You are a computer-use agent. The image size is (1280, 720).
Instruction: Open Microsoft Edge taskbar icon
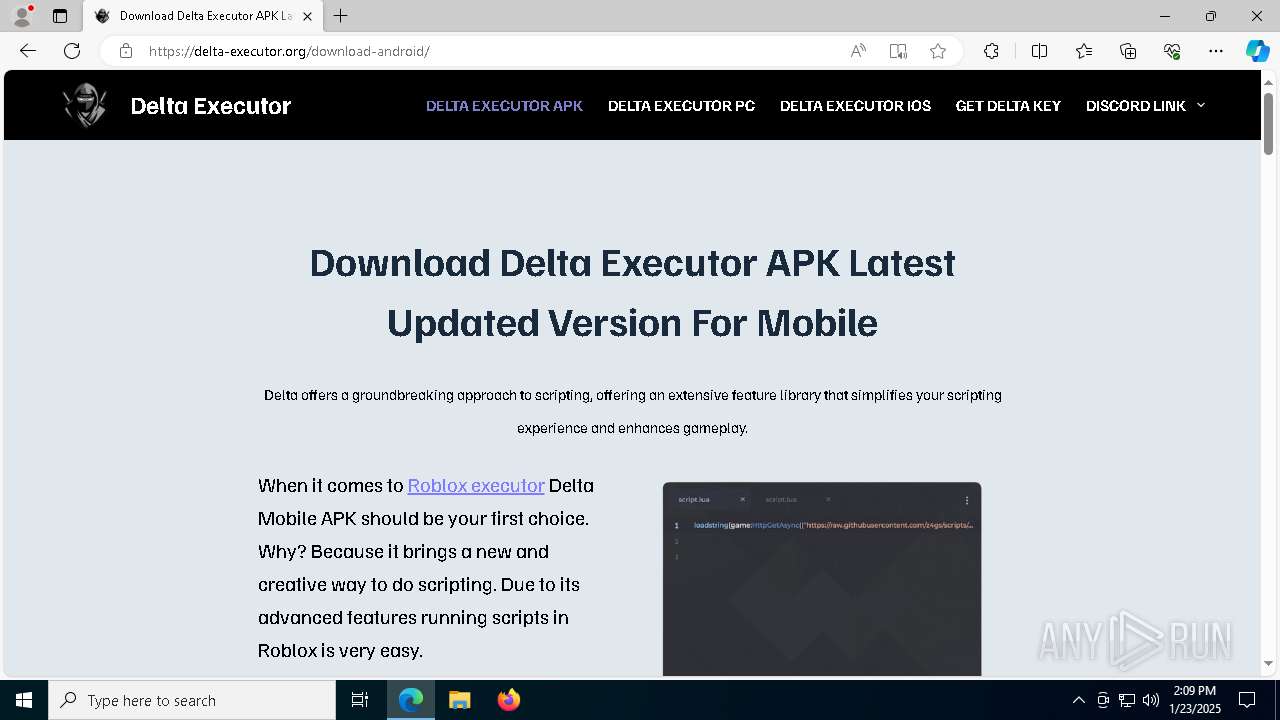coord(411,700)
